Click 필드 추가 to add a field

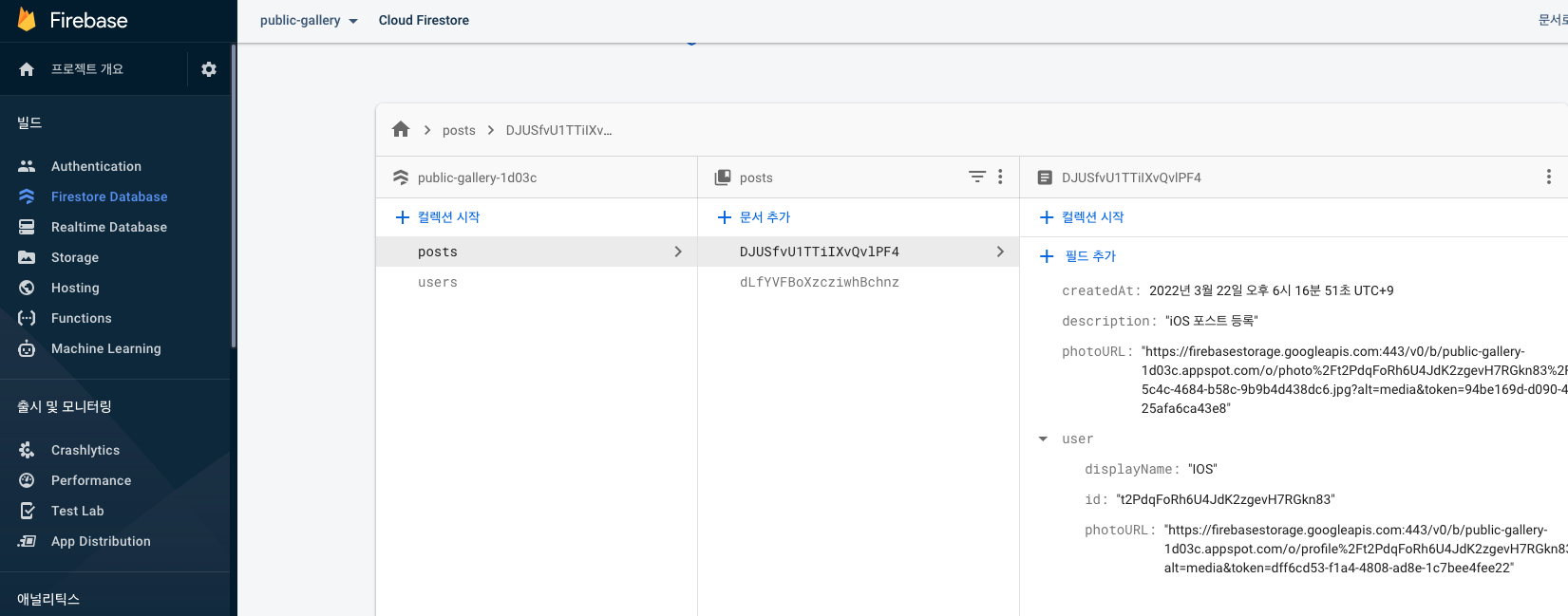pyautogui.click(x=1078, y=256)
